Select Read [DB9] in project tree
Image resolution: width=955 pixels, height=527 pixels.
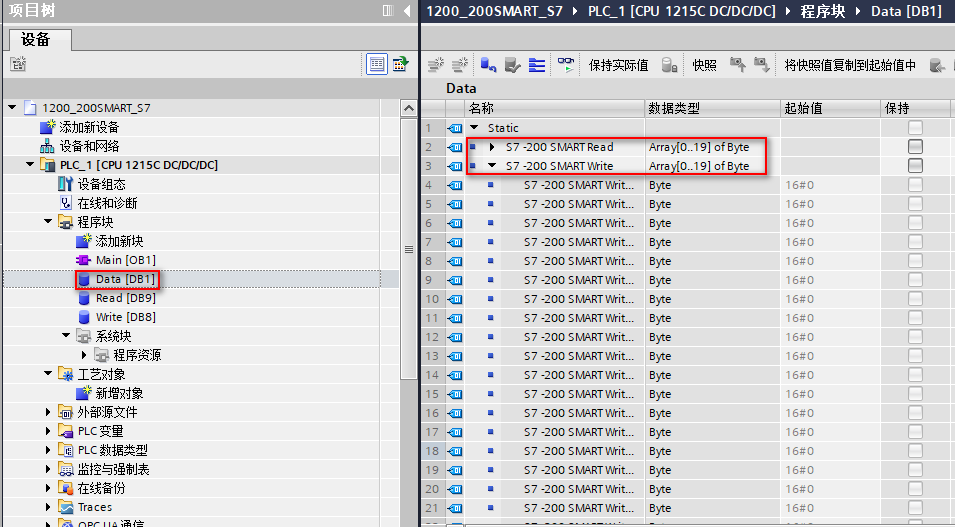(x=124, y=298)
